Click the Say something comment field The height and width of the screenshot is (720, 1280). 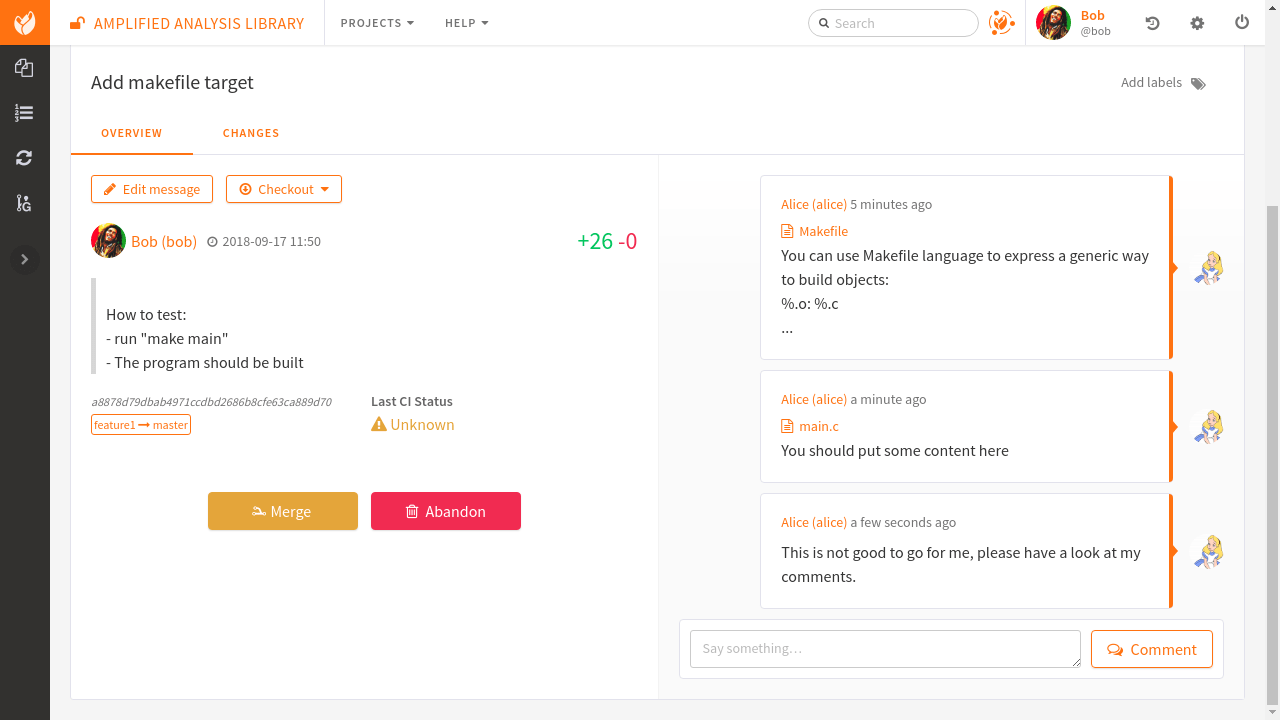pyautogui.click(x=885, y=648)
